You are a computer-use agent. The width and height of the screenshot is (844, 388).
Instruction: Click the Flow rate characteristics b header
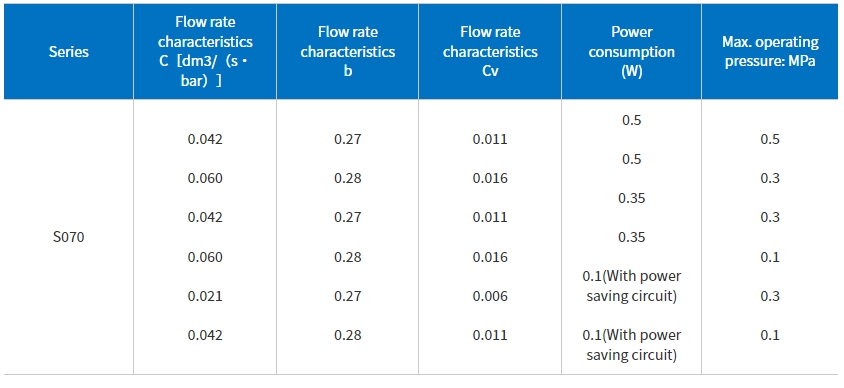pyautogui.click(x=348, y=52)
